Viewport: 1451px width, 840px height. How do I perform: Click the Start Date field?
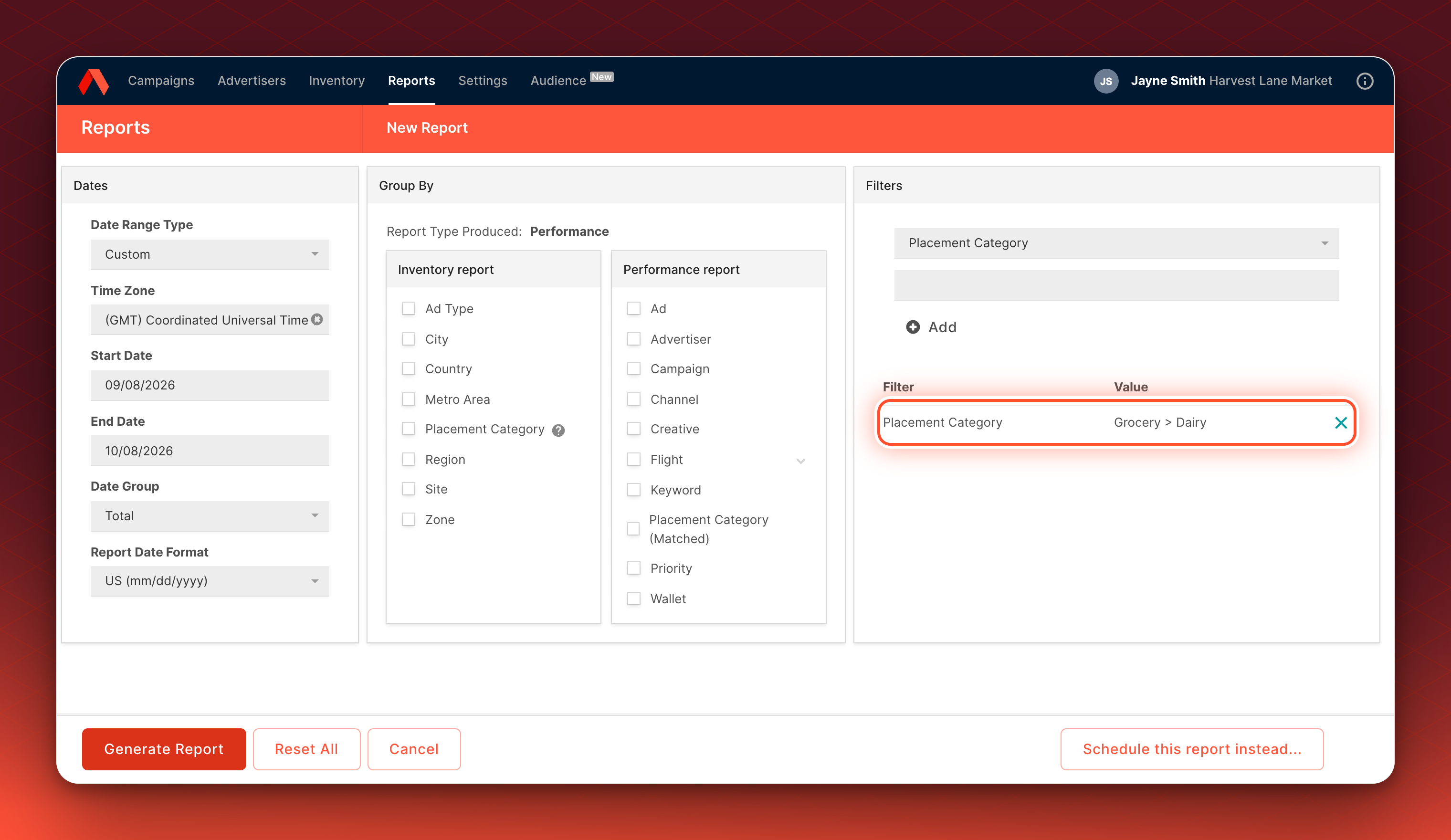click(210, 385)
